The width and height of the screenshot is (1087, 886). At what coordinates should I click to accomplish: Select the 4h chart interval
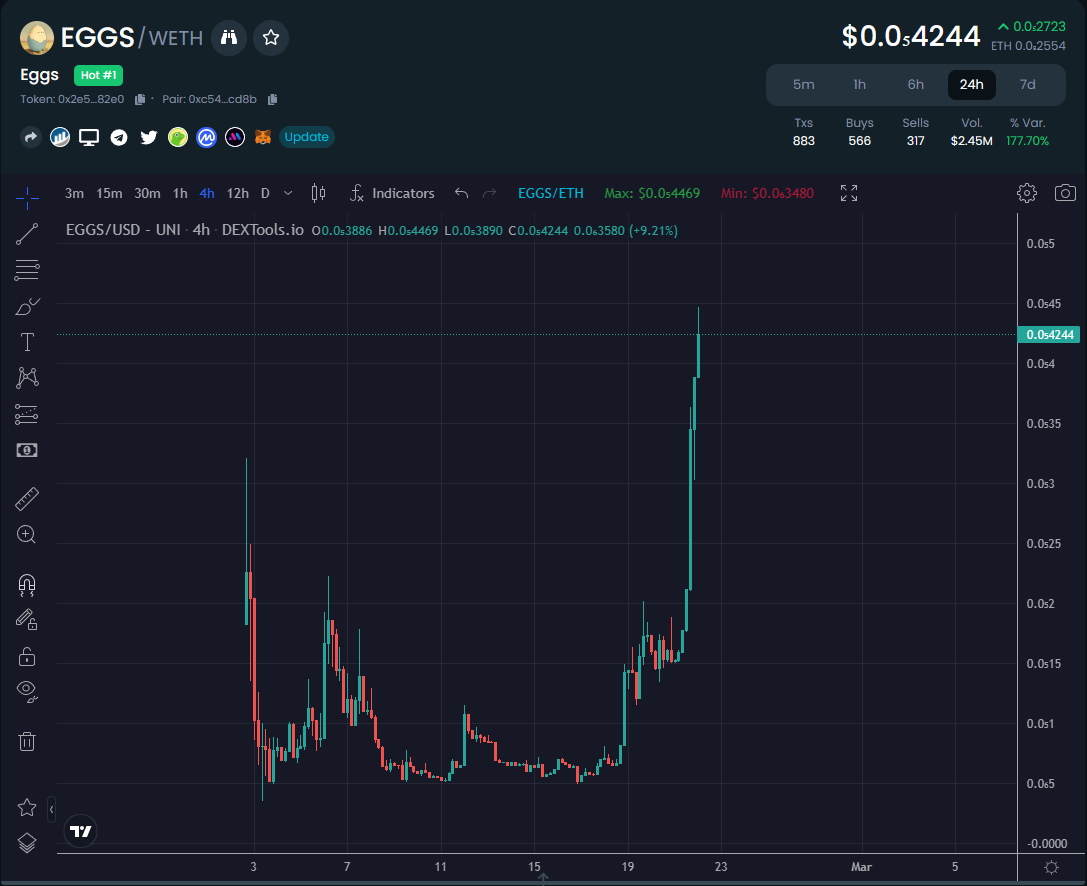207,193
